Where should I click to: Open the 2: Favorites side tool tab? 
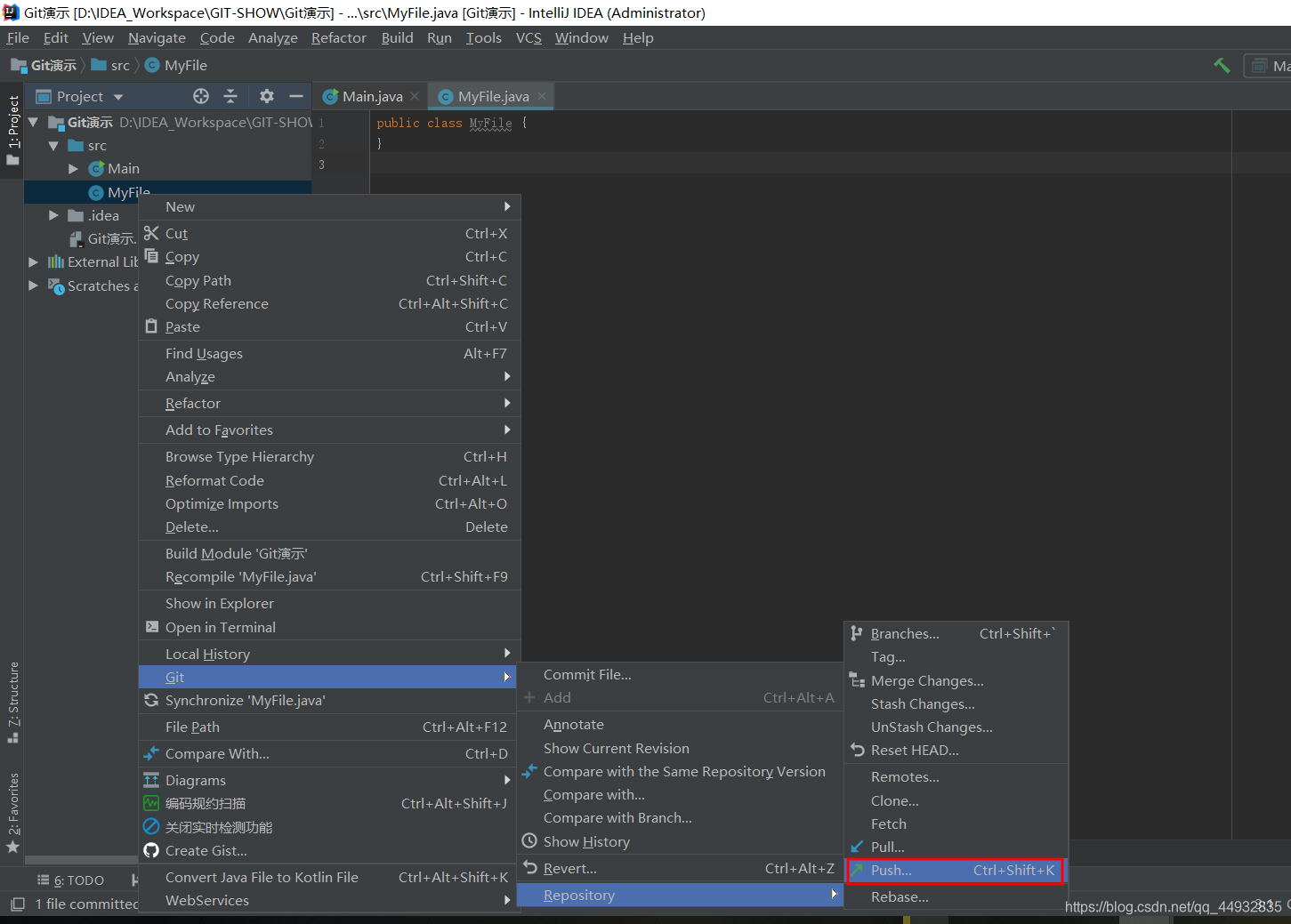12,813
